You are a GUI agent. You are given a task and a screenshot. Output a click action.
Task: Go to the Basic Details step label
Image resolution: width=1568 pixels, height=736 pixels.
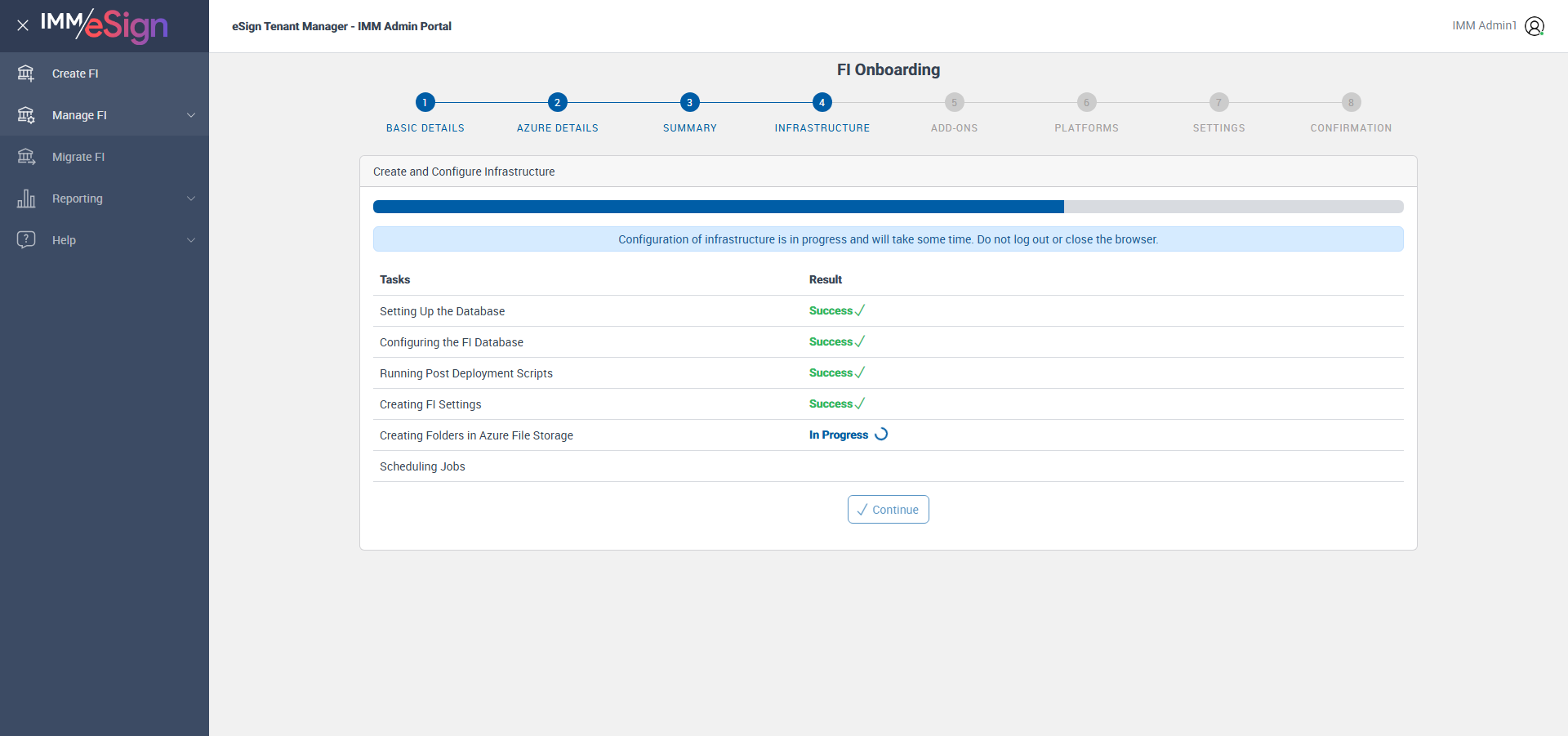[x=425, y=128]
